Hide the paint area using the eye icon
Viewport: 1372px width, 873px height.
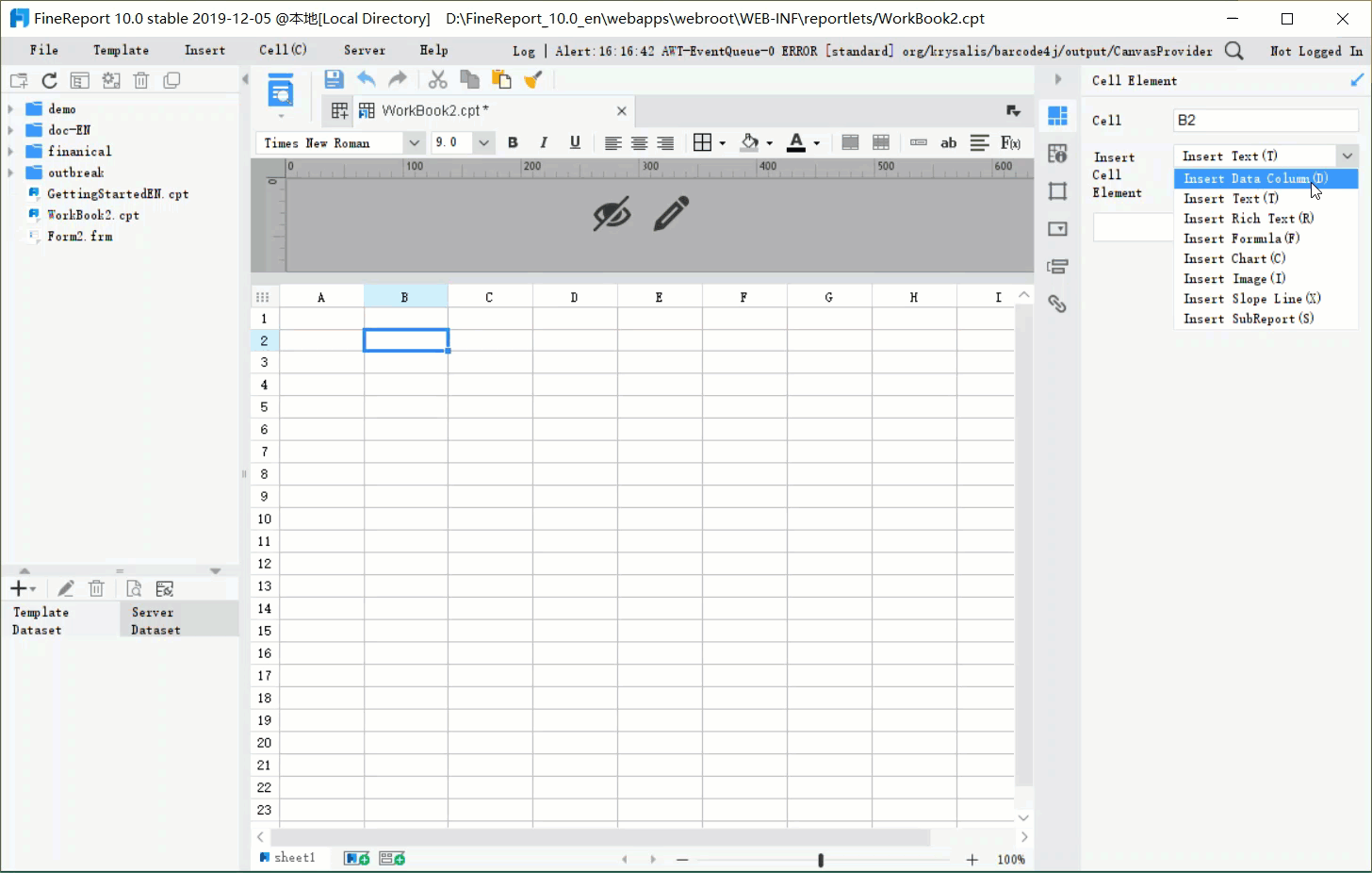point(612,215)
